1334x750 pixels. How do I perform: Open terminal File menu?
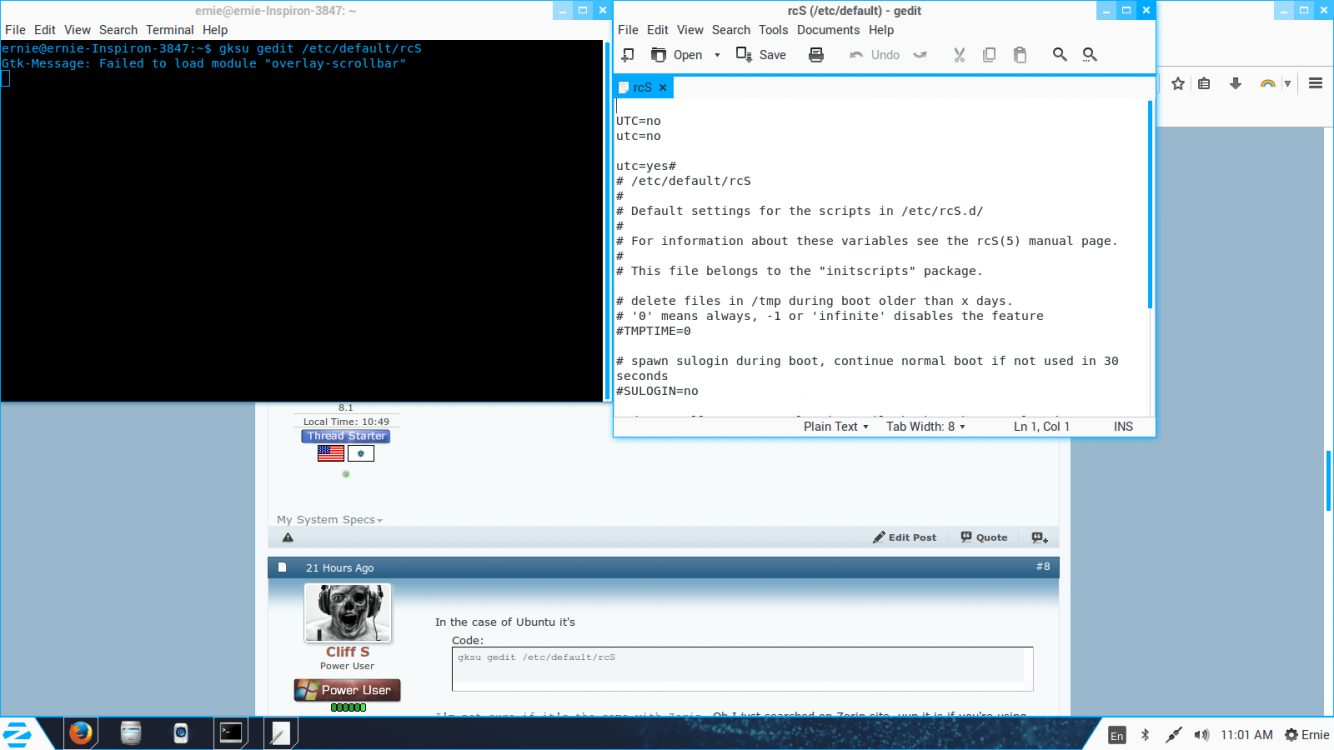(15, 30)
